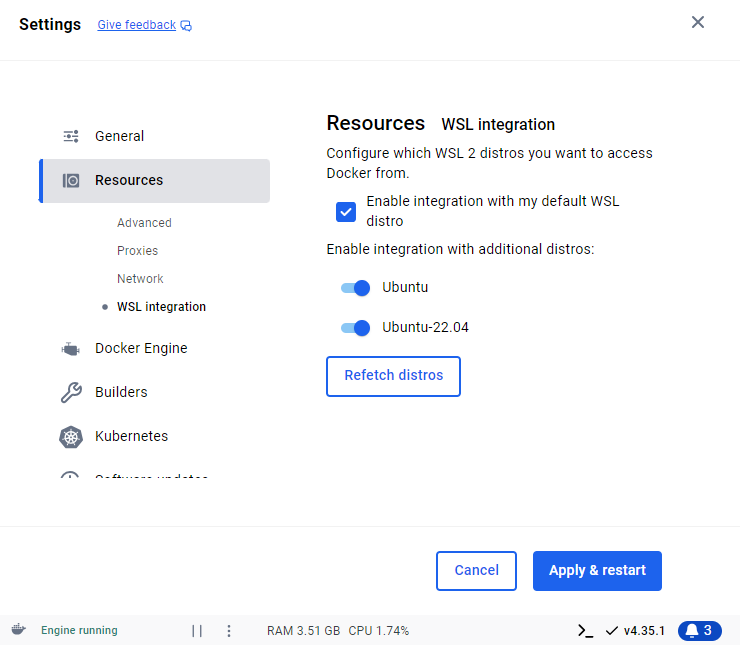Click the Kubernetes helm icon
Viewport: 740px width, 645px height.
point(71,437)
